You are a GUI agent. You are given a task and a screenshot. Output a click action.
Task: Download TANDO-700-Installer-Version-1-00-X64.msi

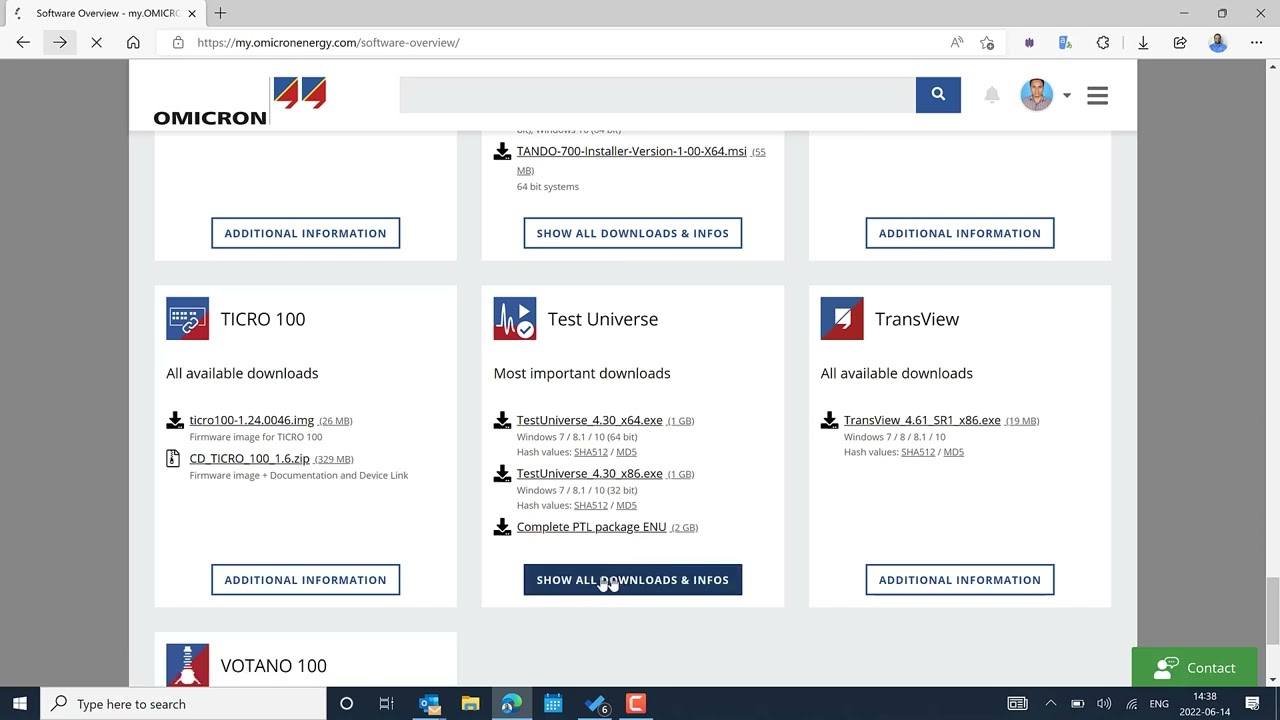631,151
